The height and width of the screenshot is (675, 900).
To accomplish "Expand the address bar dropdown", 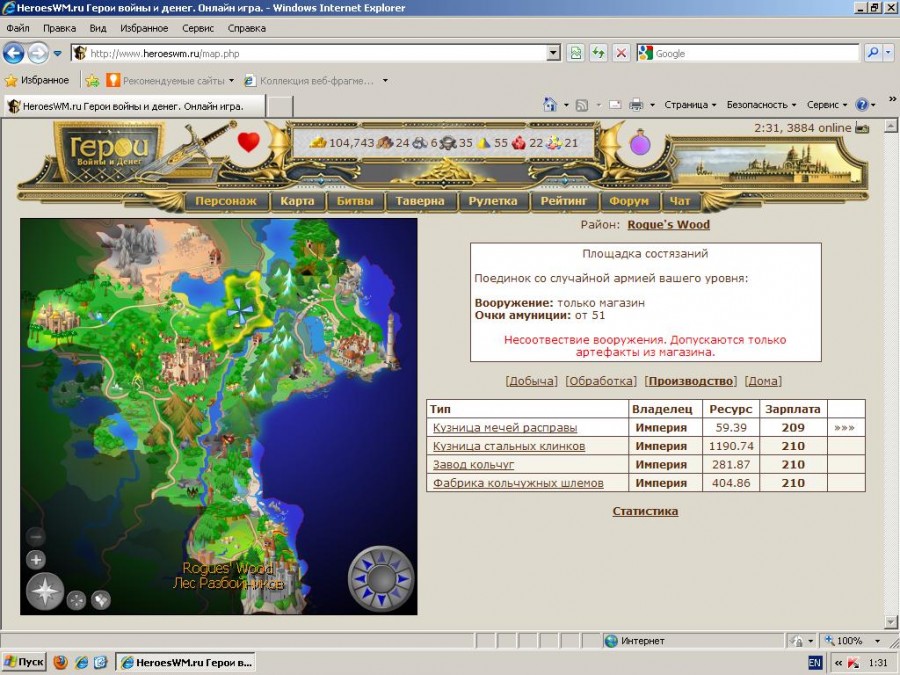I will click(553, 53).
